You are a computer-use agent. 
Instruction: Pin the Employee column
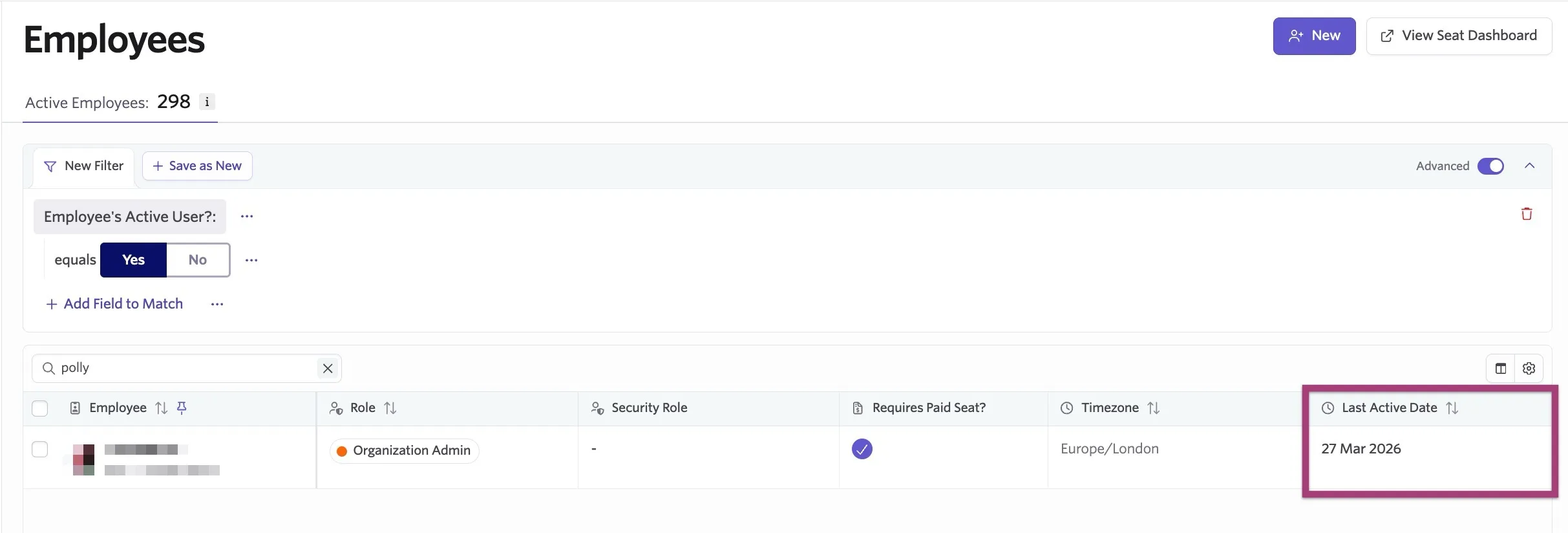pos(182,408)
